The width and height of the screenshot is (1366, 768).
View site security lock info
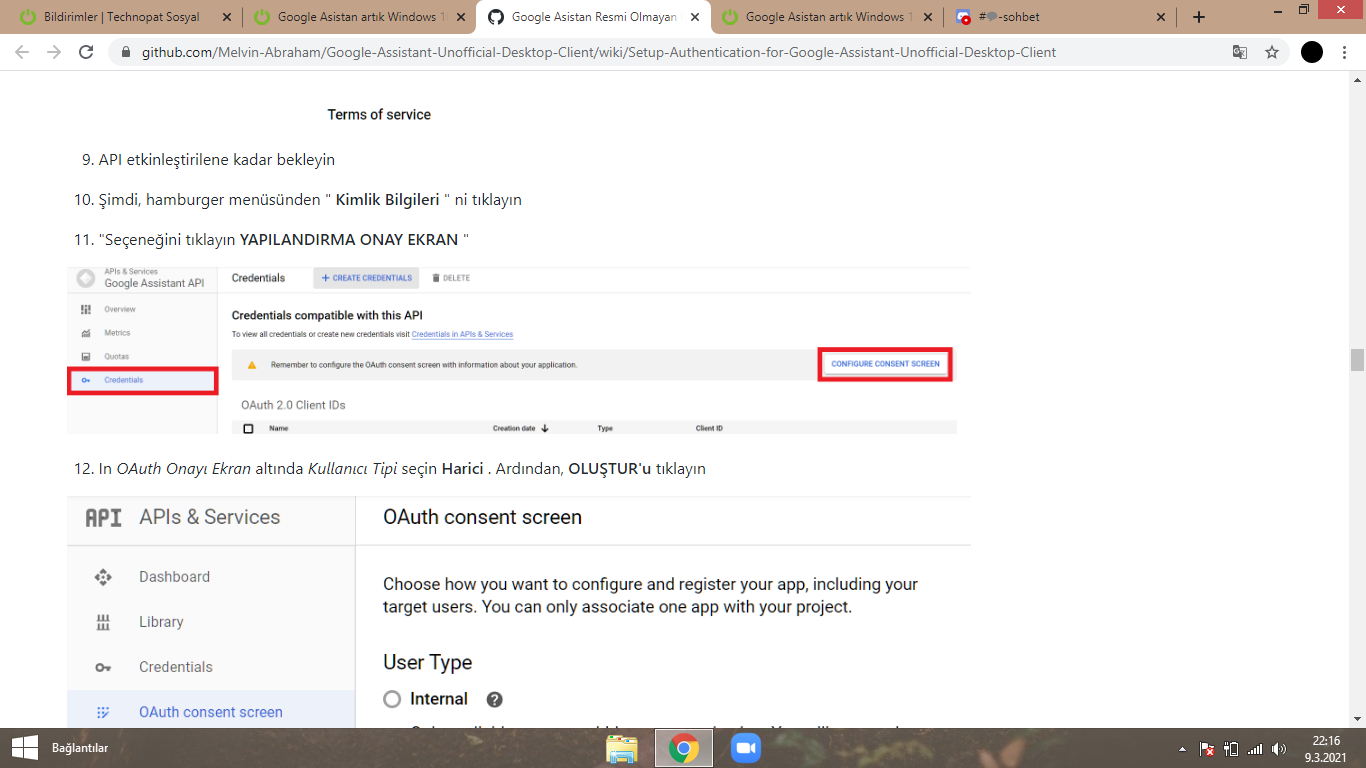pos(126,52)
